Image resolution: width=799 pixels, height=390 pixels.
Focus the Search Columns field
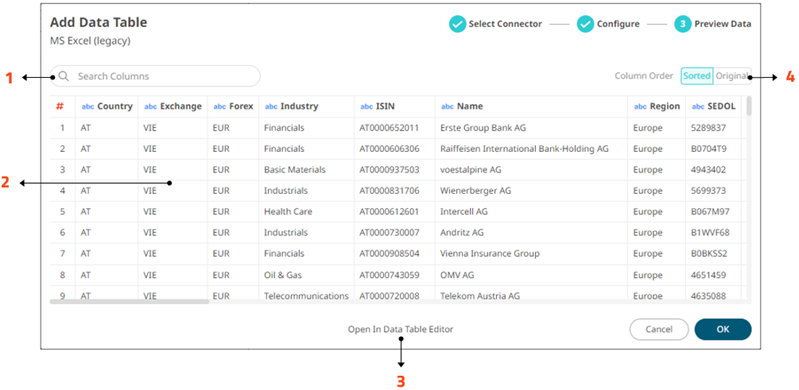tap(155, 76)
